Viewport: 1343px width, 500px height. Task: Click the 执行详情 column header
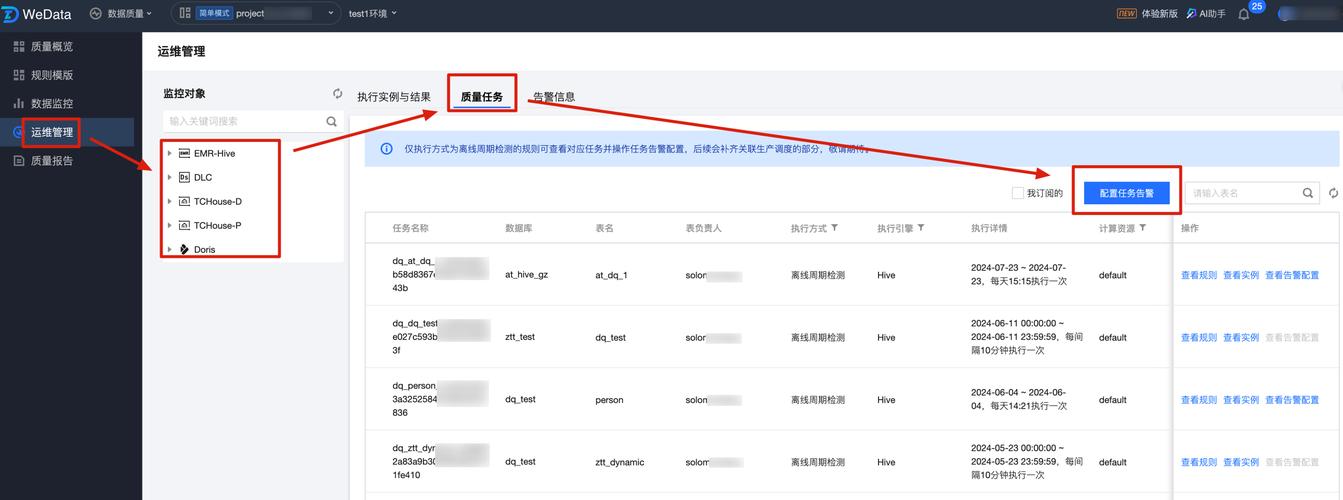point(989,228)
